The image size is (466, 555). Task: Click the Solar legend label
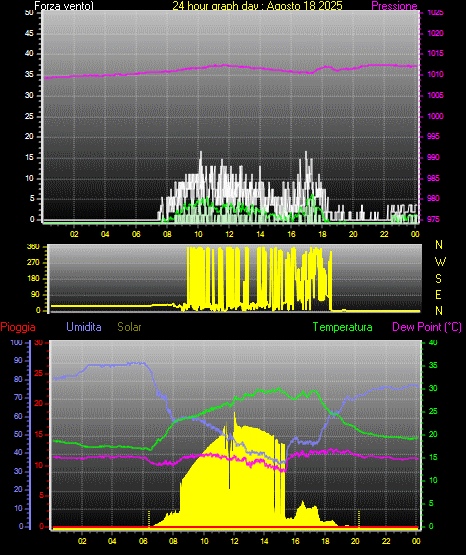tap(129, 327)
